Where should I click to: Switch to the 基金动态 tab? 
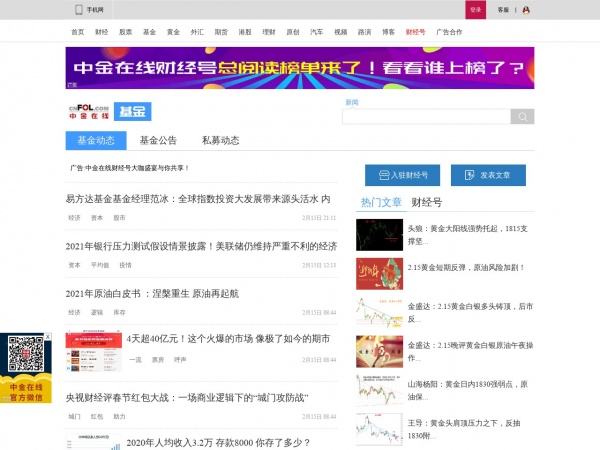pos(96,140)
